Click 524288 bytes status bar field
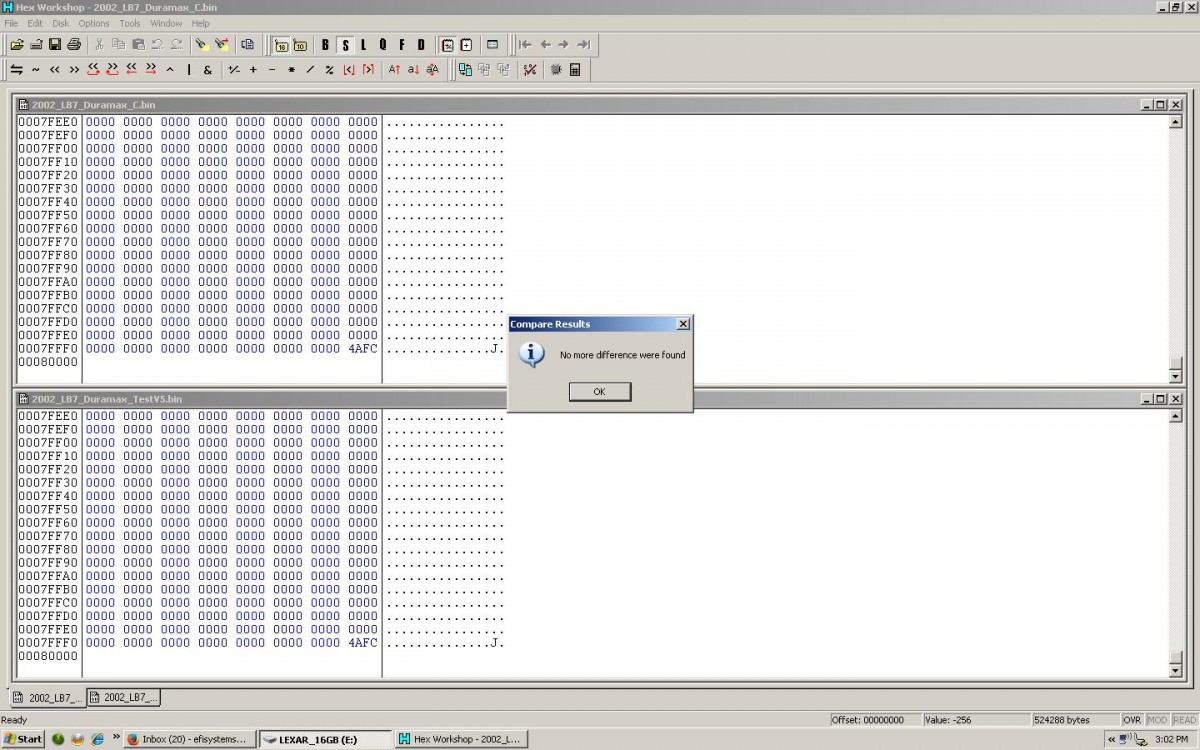Viewport: 1200px width, 750px height. click(1076, 720)
